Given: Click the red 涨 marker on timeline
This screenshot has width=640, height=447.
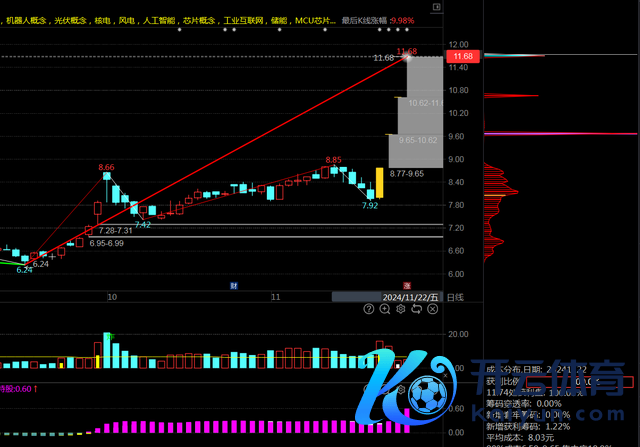Looking at the screenshot, I should pos(406,285).
